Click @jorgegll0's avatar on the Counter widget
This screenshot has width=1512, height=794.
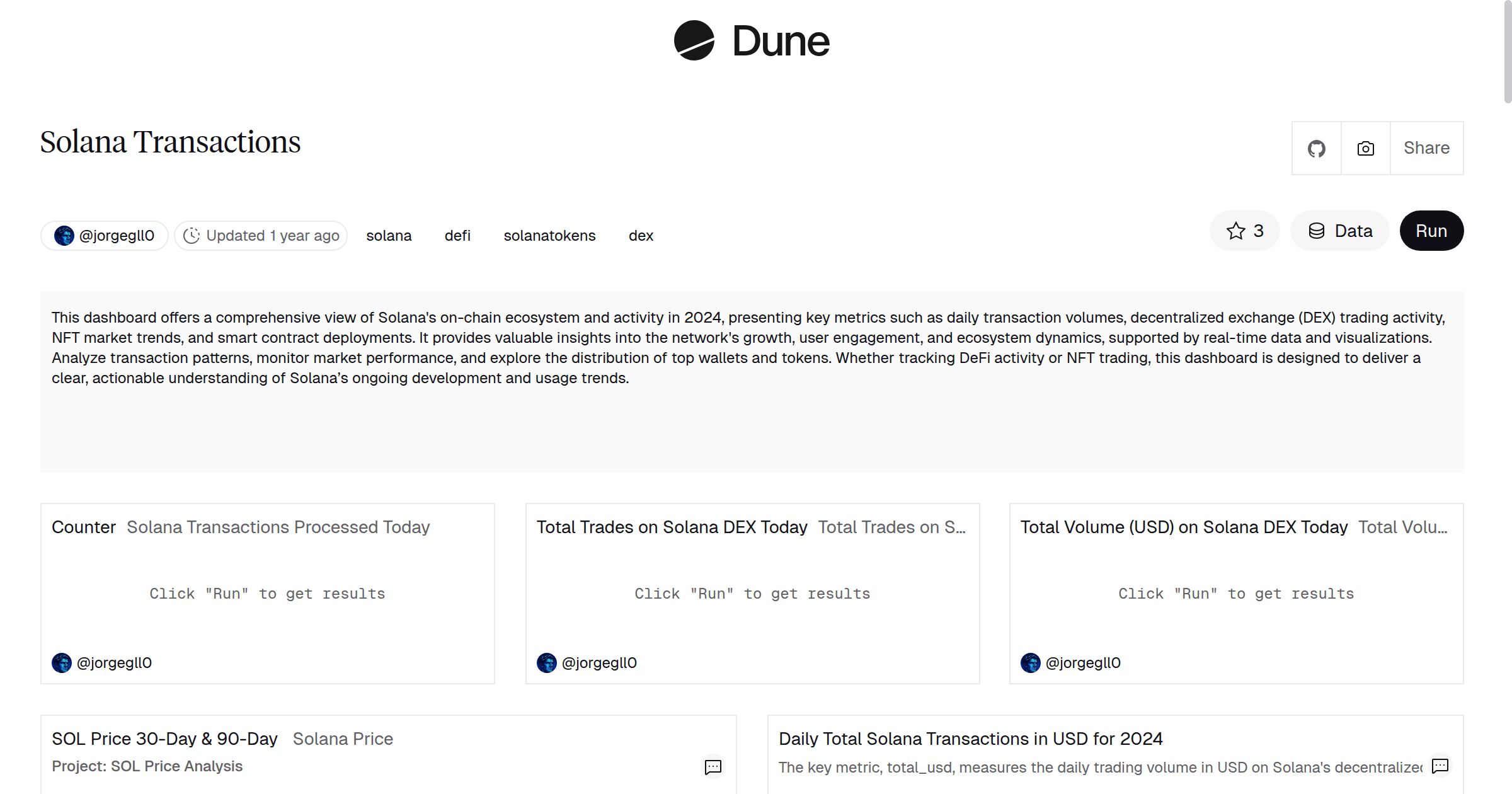pos(61,662)
